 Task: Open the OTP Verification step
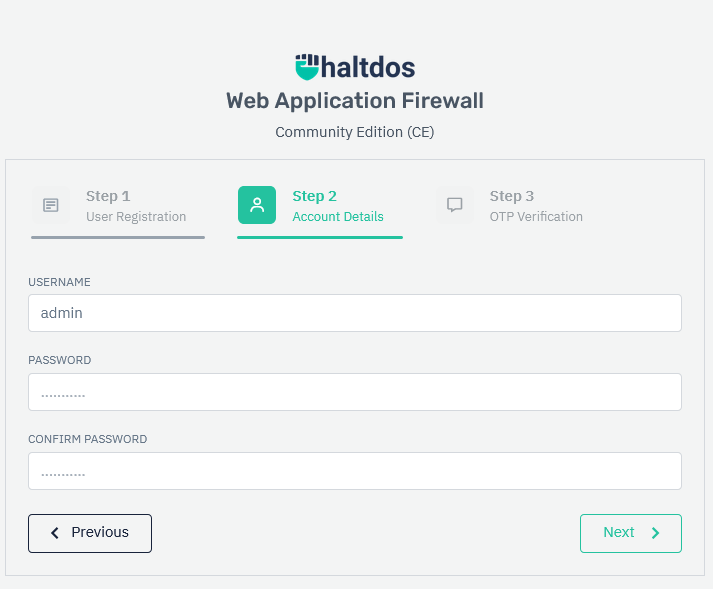(536, 216)
